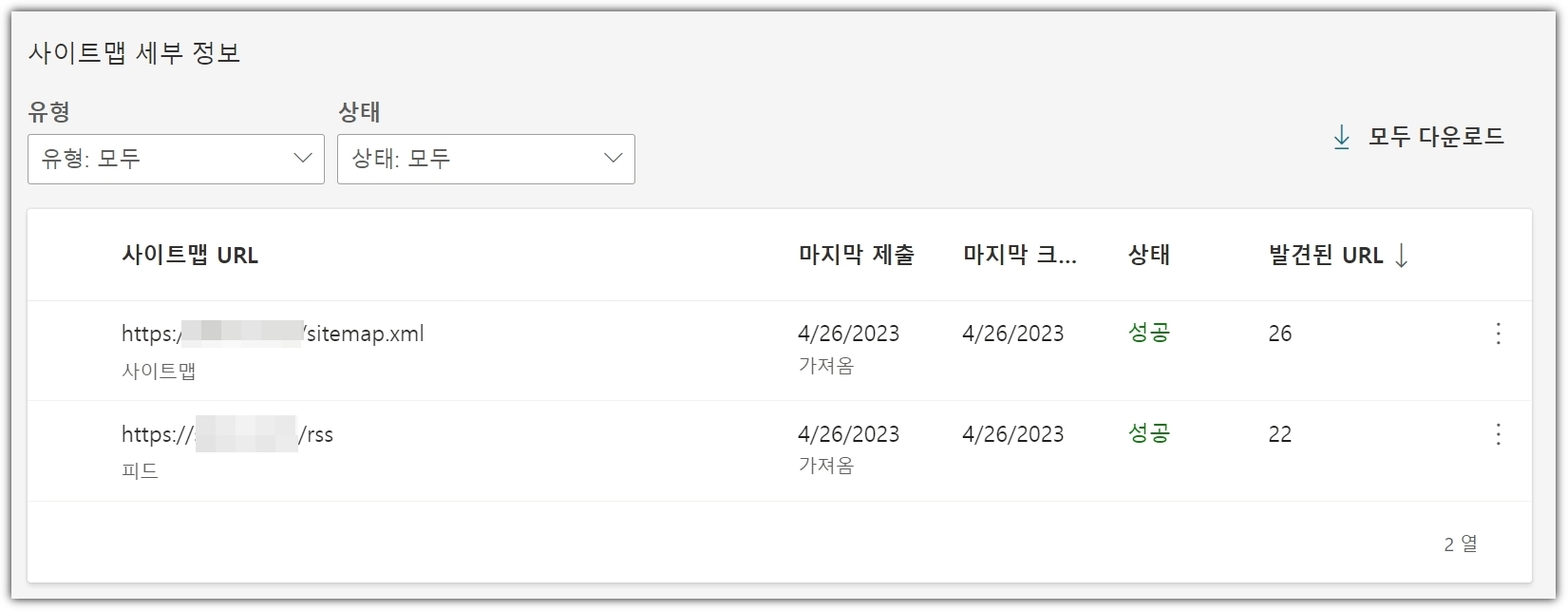The image size is (1568, 611).
Task: Click the download icon next to 모두 다운로드
Action: 1342,137
